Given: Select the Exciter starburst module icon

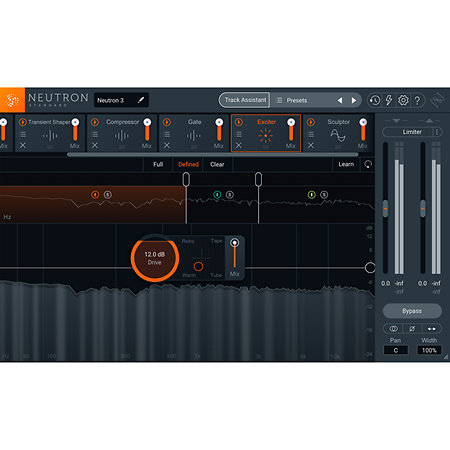Looking at the screenshot, I should click(x=266, y=136).
